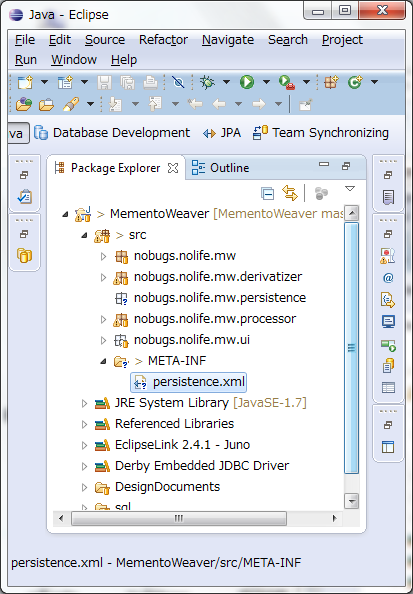Click the green Run button

(247, 82)
